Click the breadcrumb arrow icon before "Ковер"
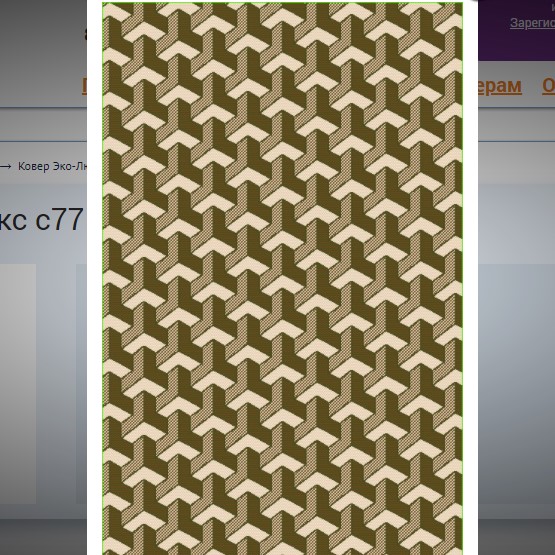Image resolution: width=555 pixels, height=555 pixels. coord(5,166)
